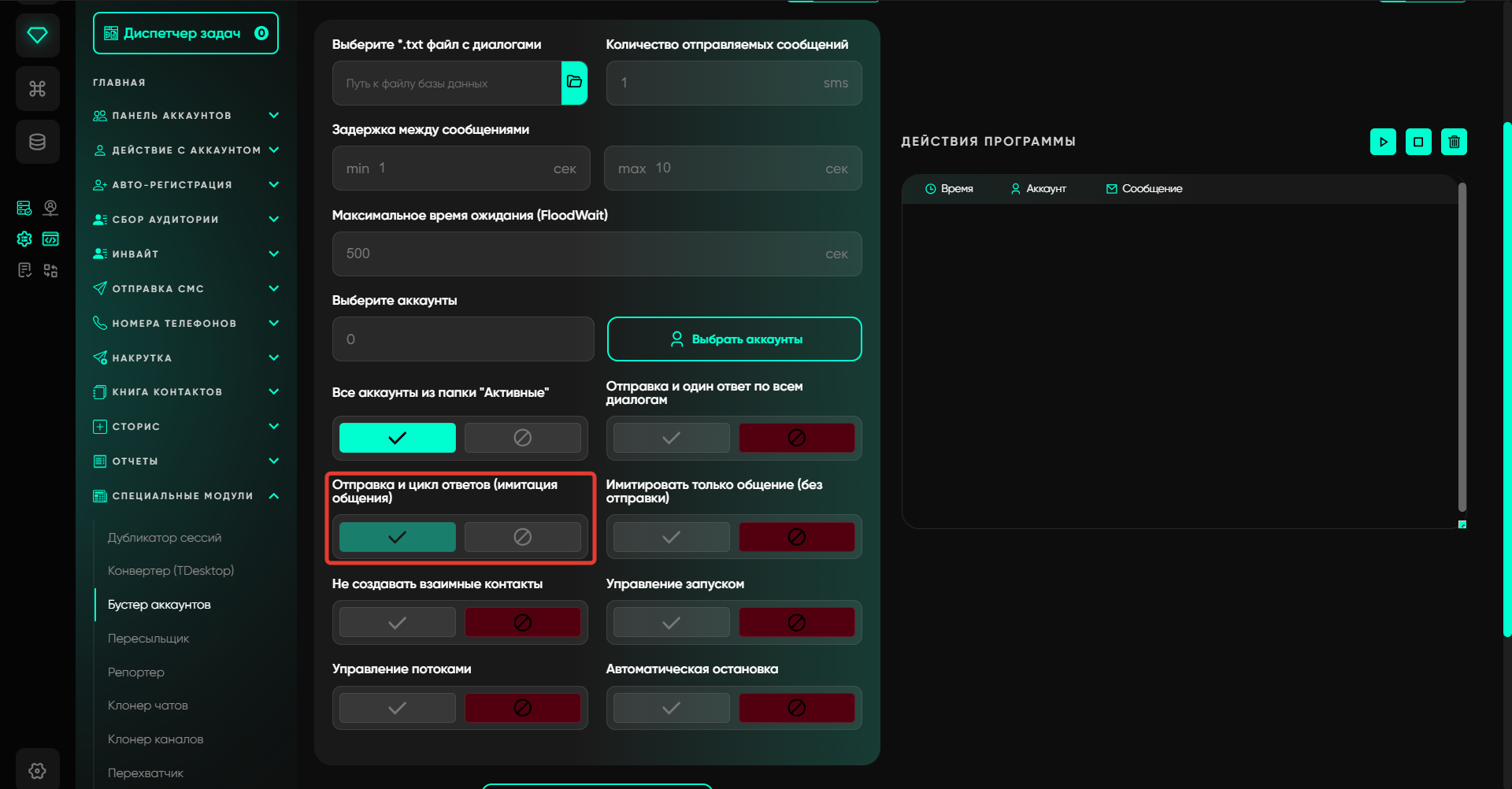Open 'Диспетчер задач' task manager button

click(x=185, y=33)
